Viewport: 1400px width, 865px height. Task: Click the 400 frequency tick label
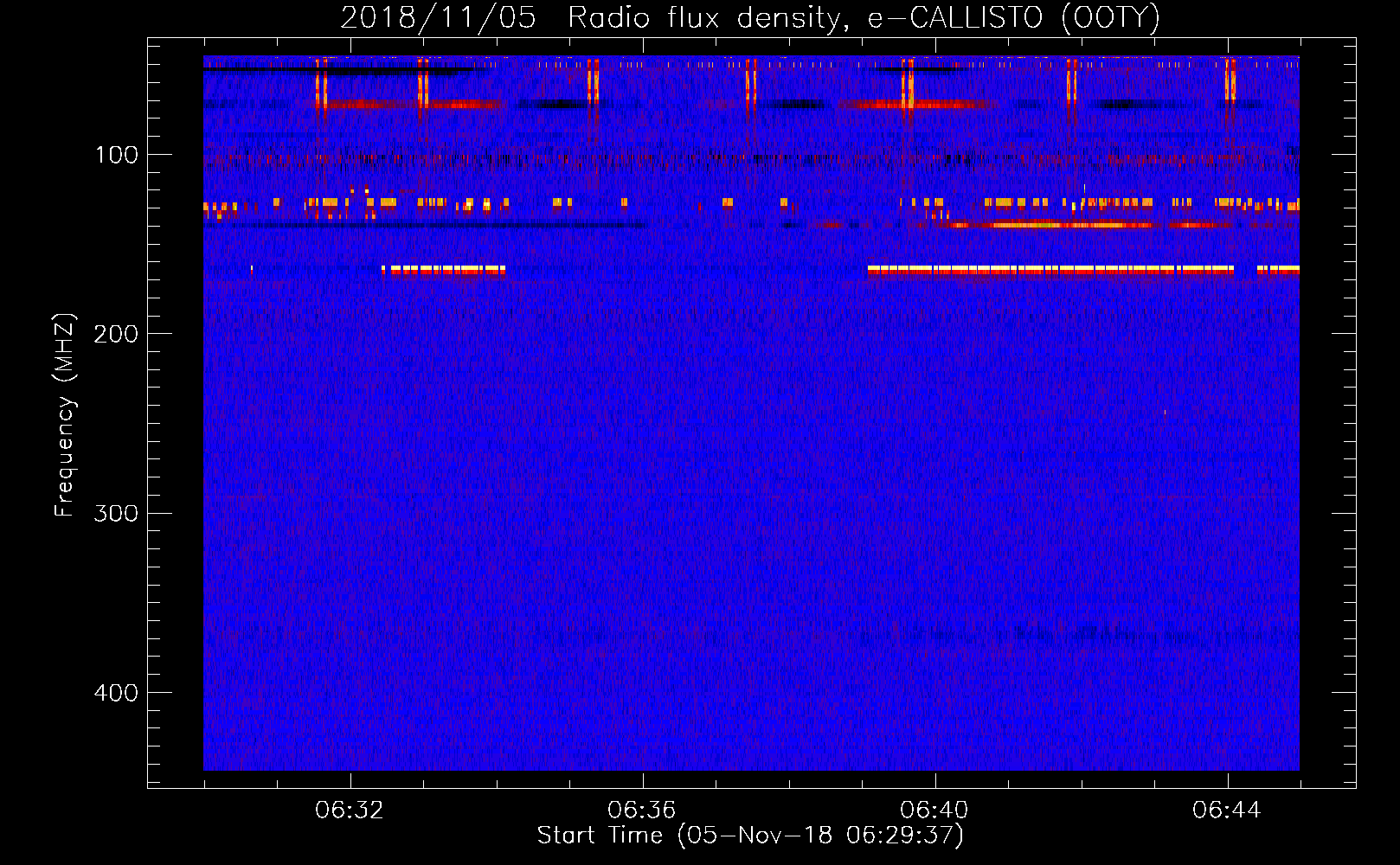point(115,693)
